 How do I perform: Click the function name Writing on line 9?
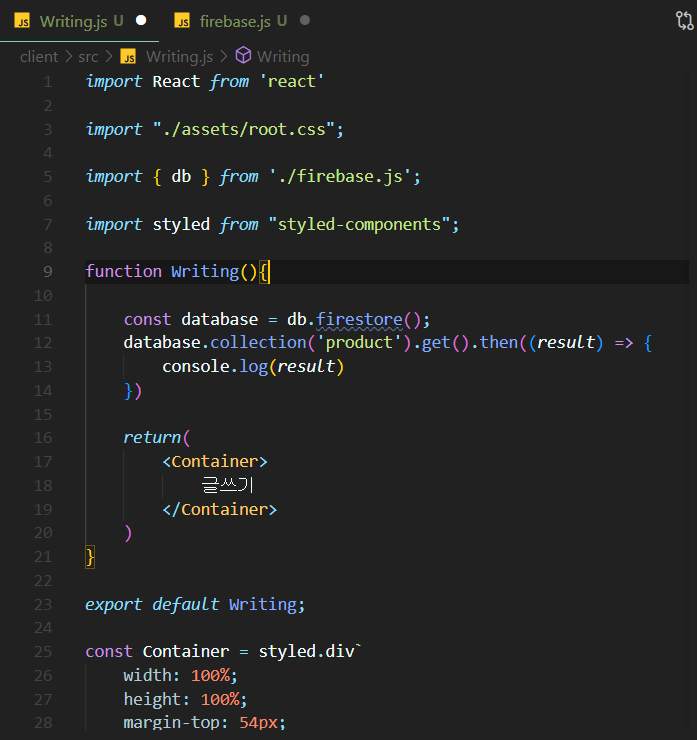pyautogui.click(x=205, y=271)
